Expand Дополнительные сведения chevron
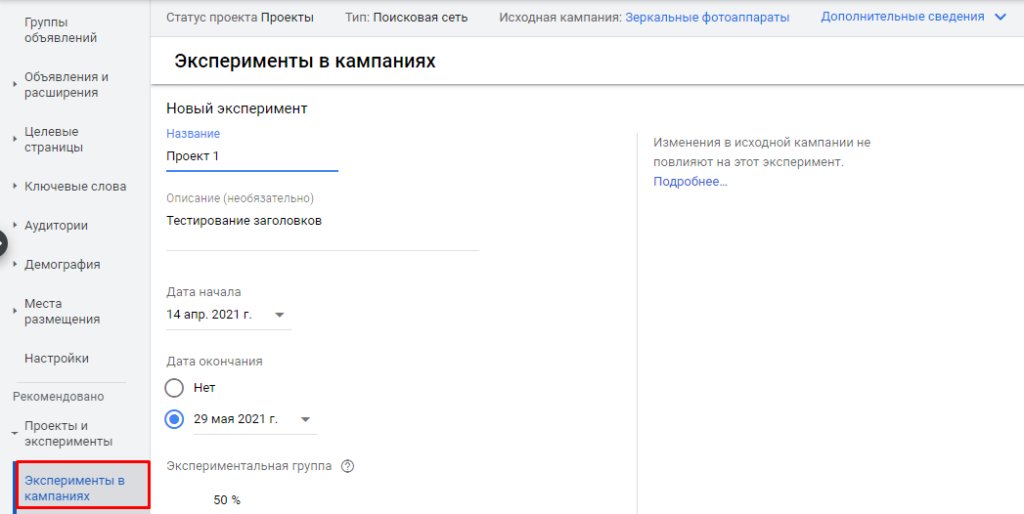 pyautogui.click(x=1000, y=18)
